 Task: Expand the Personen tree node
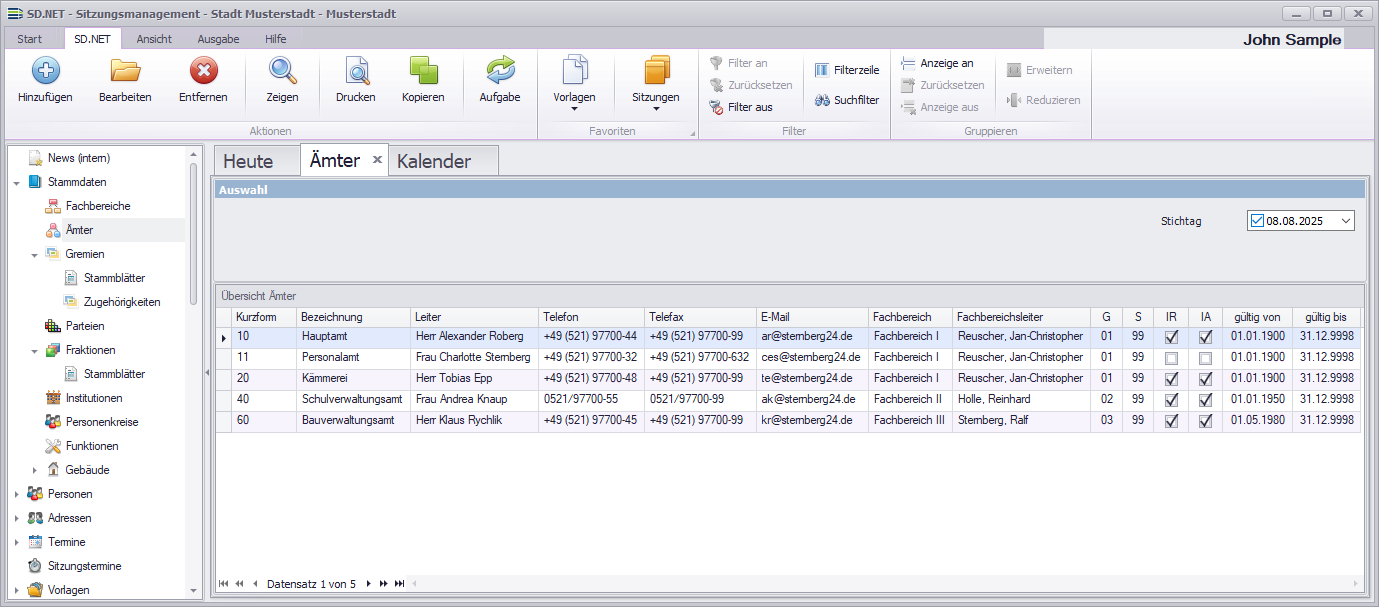click(17, 494)
